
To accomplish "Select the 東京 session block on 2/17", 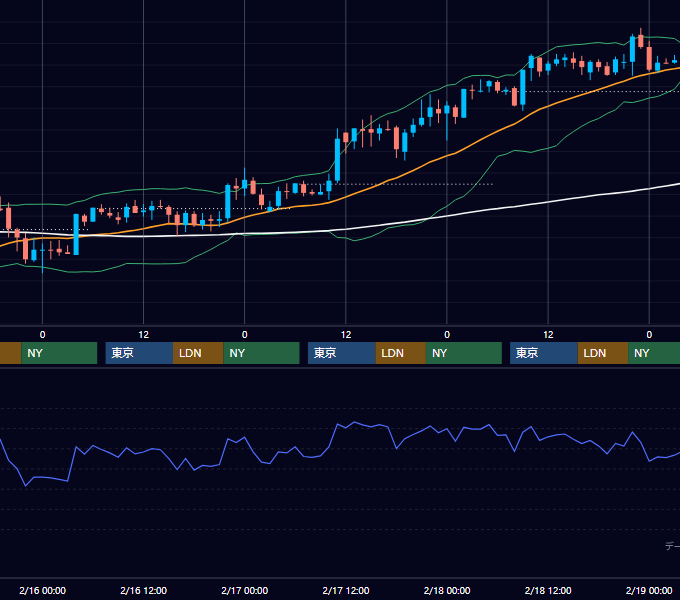I will click(342, 353).
